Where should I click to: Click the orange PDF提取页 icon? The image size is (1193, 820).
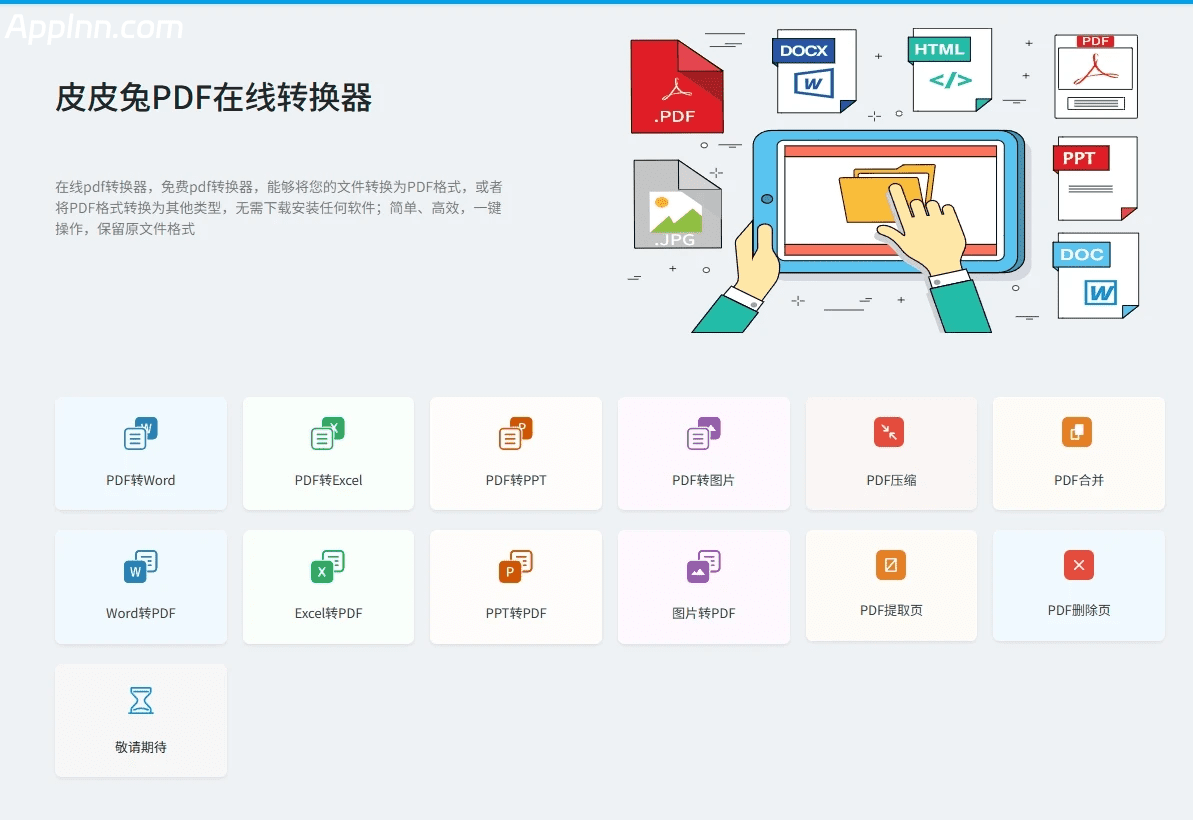[891, 564]
